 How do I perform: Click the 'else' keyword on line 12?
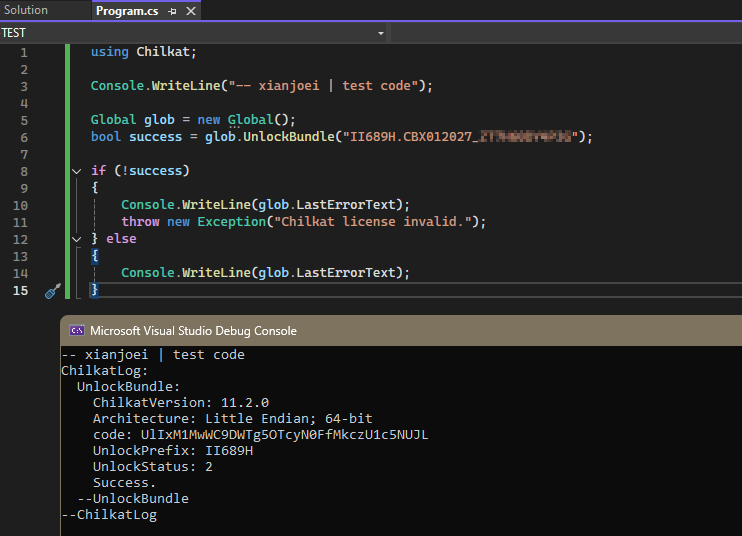pos(121,239)
